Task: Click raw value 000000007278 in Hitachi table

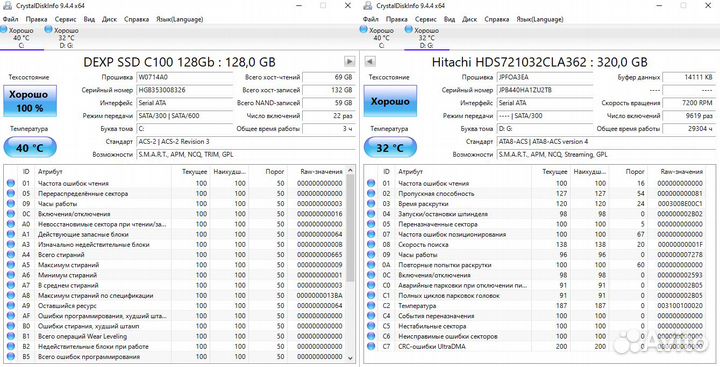Action: click(x=680, y=254)
